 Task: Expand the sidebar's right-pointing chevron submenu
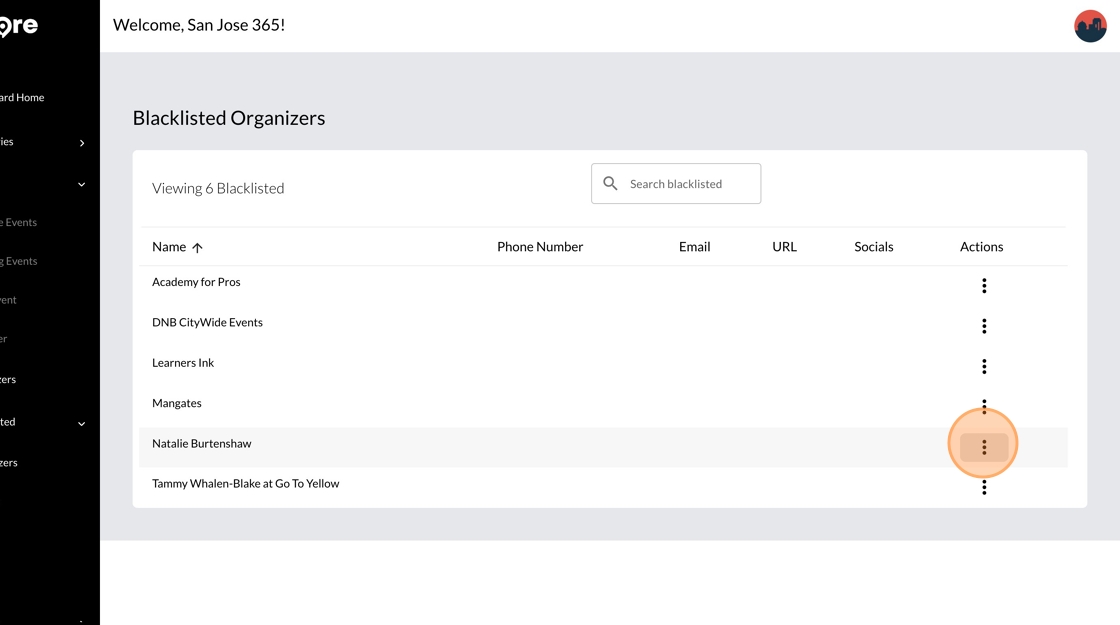coord(82,143)
